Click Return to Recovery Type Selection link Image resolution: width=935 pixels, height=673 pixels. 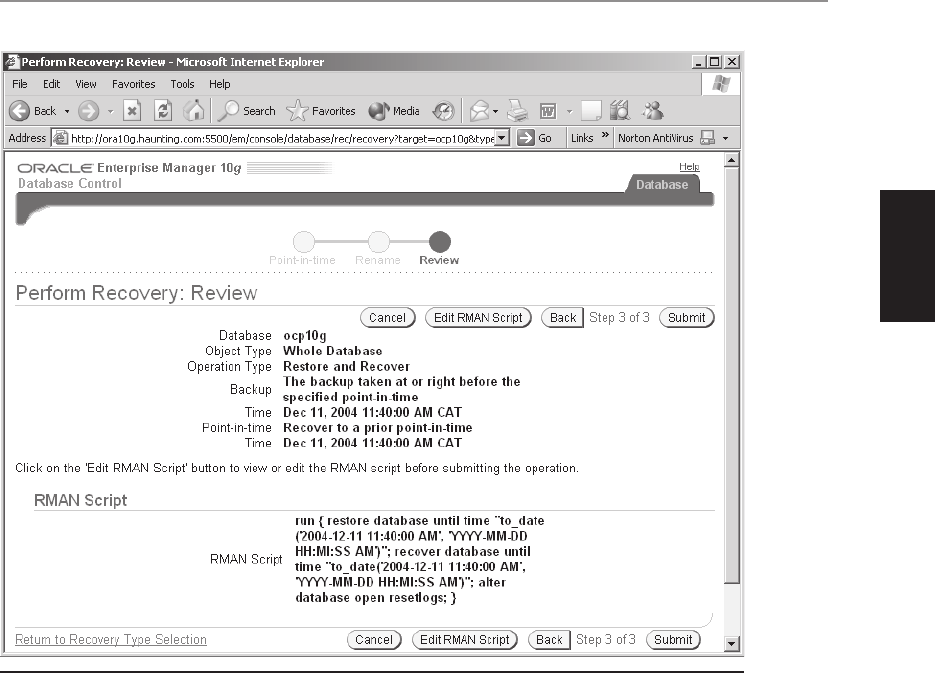111,640
